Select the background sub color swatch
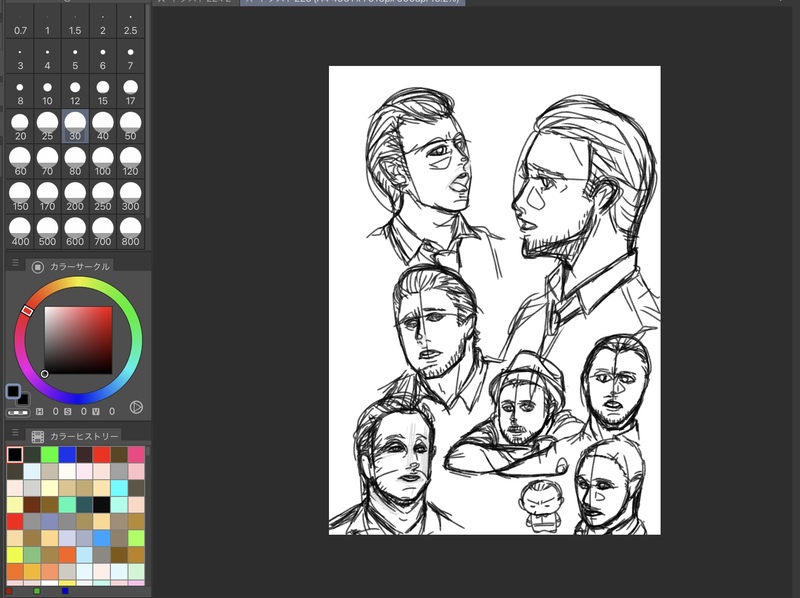Screen dimensions: 800x598 (23, 399)
